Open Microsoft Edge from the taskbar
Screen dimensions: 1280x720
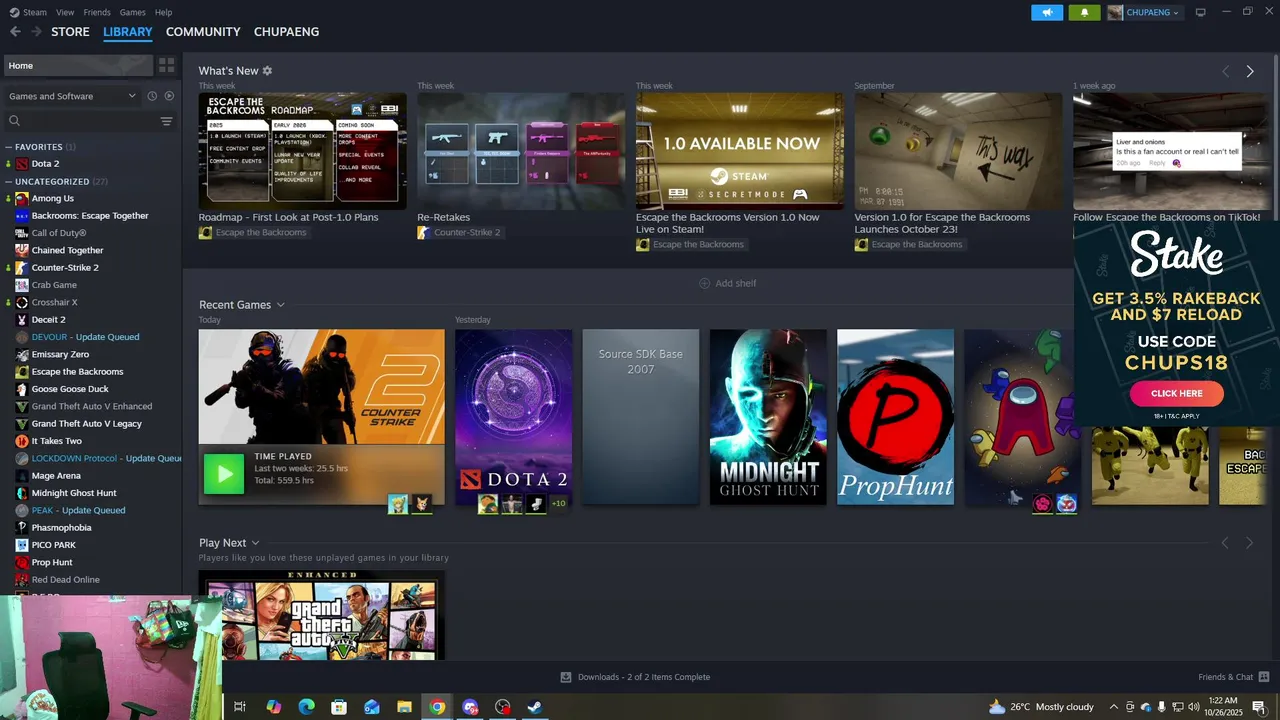pos(307,706)
